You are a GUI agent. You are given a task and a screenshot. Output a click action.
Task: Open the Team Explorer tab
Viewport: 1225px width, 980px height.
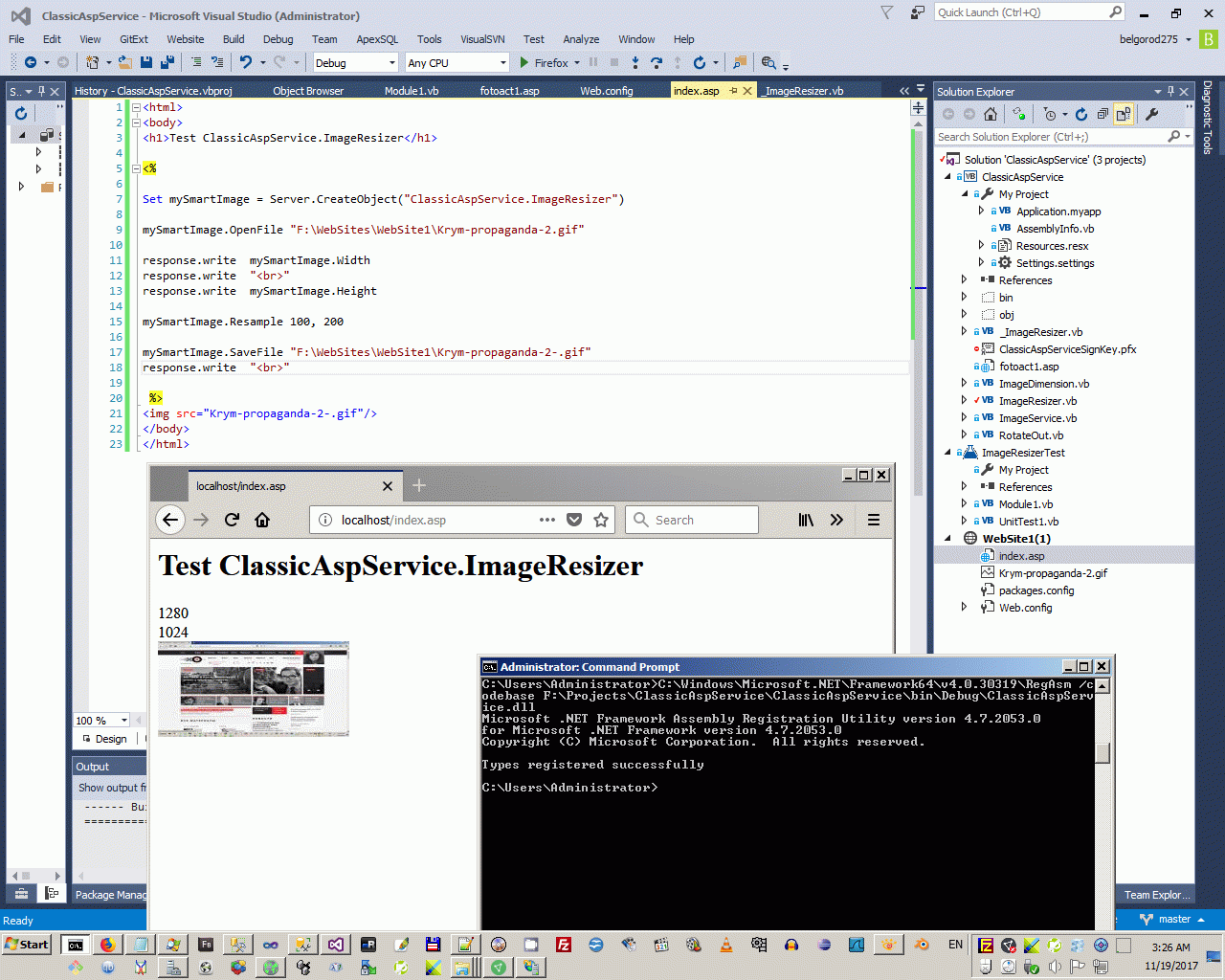1157,895
